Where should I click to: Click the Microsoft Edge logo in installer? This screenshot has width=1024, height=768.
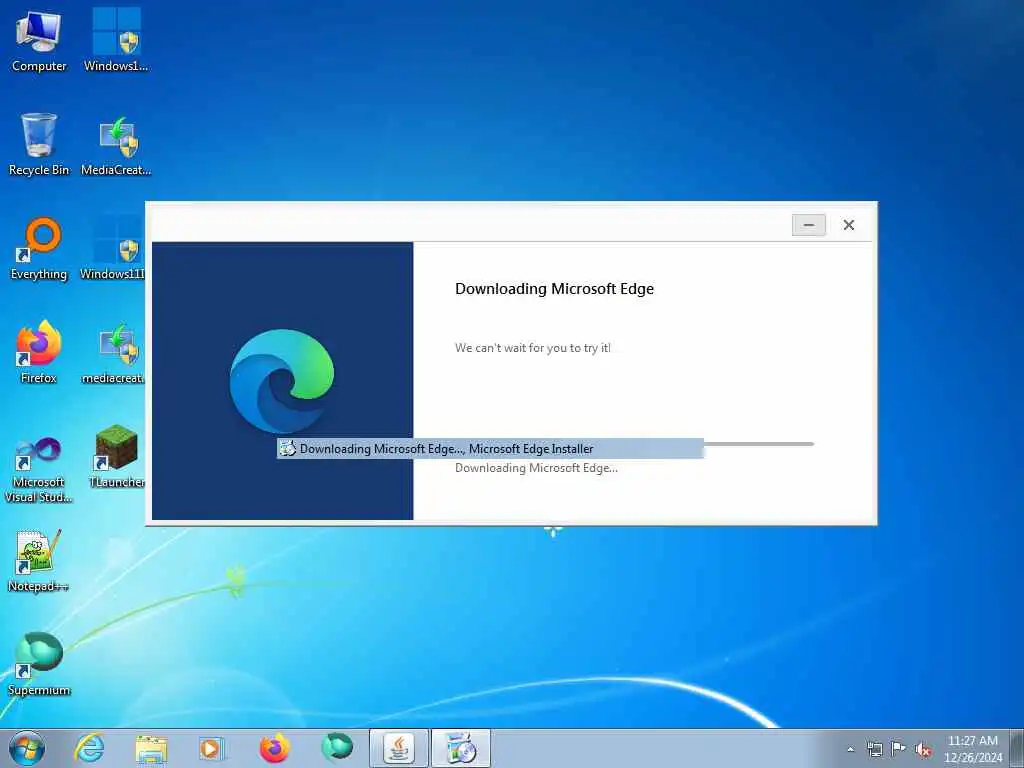(282, 381)
